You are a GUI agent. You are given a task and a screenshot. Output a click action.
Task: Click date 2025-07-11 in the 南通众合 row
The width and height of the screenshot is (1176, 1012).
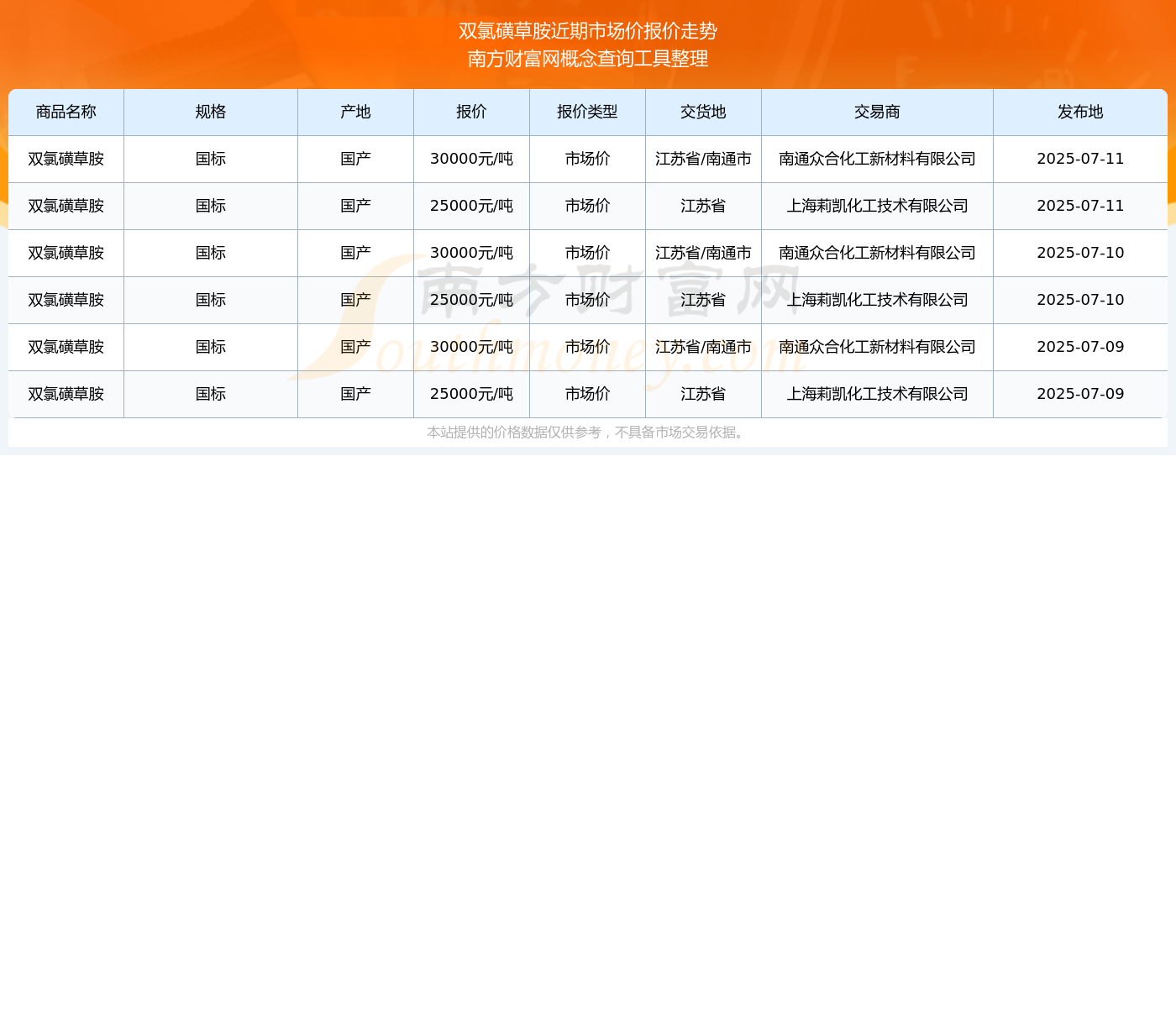pyautogui.click(x=1080, y=159)
